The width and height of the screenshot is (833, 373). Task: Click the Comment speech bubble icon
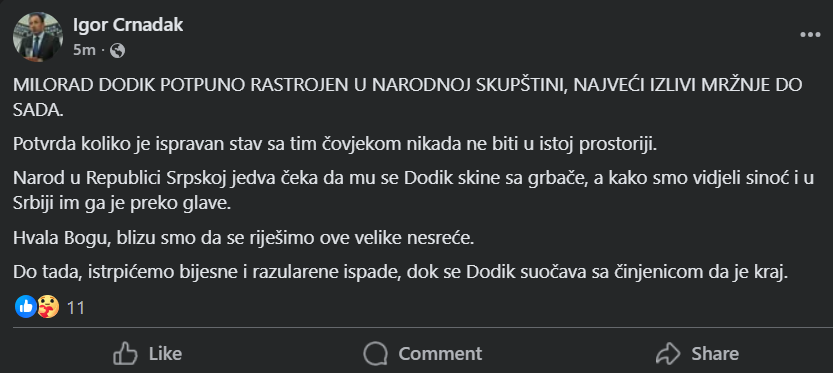376,353
